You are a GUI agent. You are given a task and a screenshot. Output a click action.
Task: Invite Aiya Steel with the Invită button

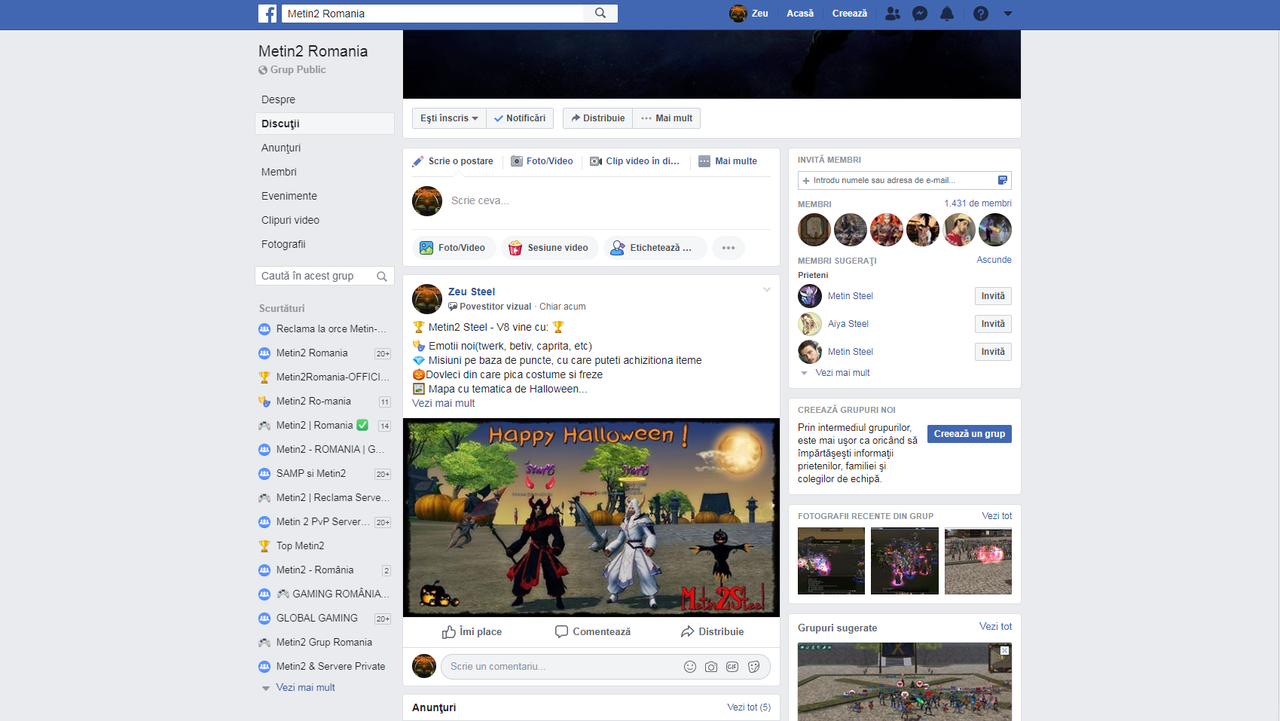pyautogui.click(x=992, y=323)
